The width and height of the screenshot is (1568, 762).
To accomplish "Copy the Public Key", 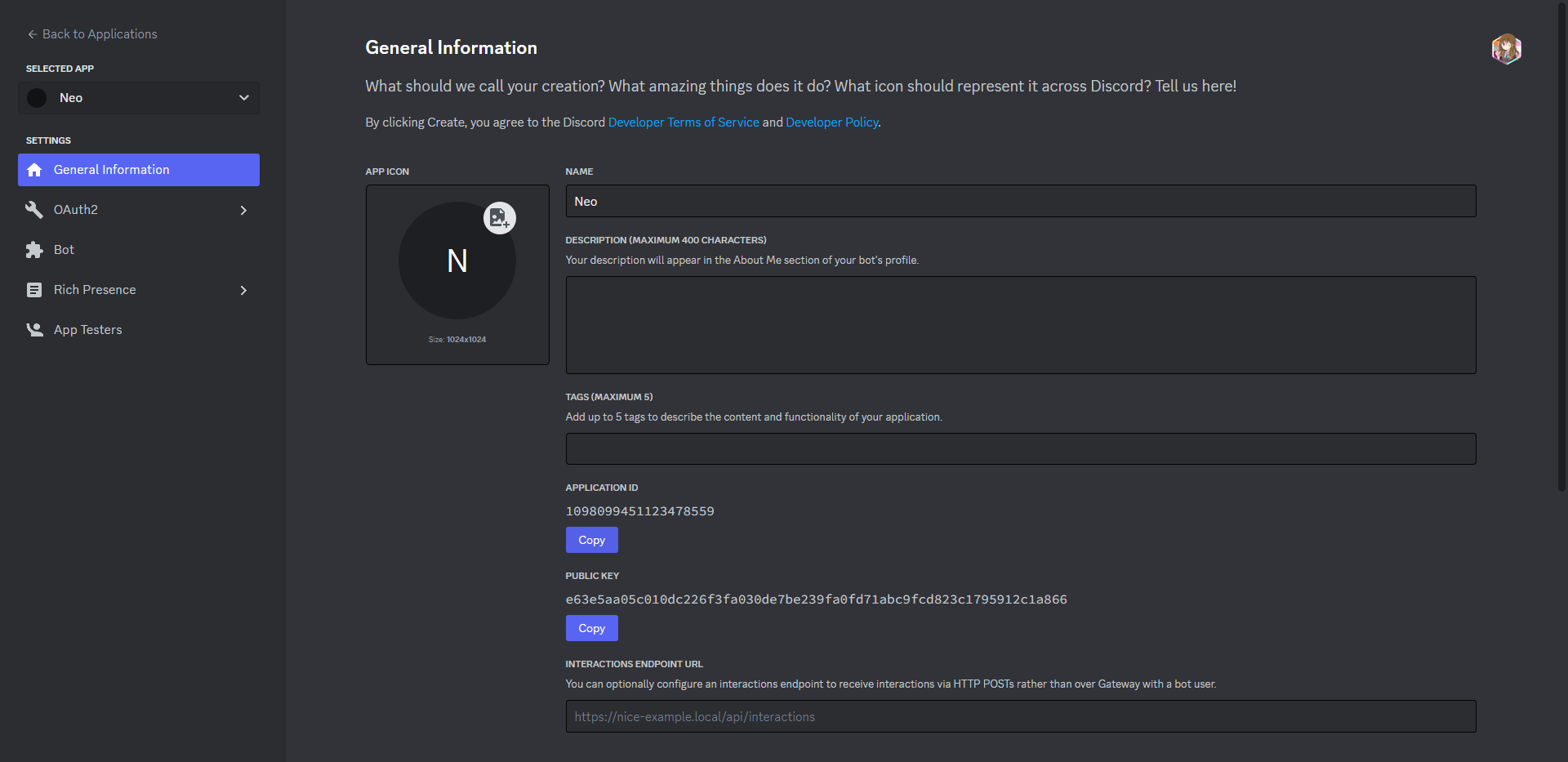I will (592, 628).
